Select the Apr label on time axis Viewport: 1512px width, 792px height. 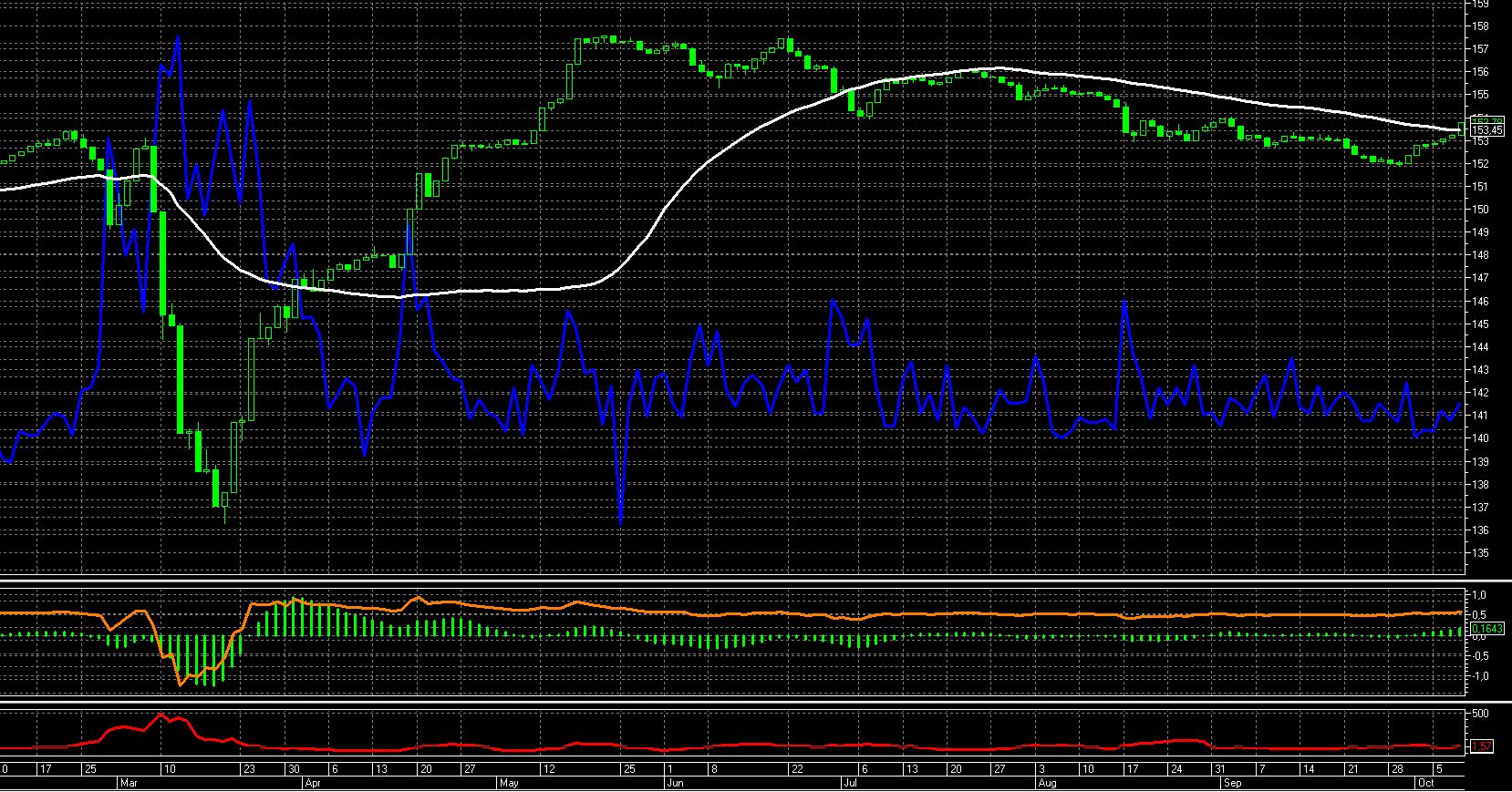pos(312,783)
